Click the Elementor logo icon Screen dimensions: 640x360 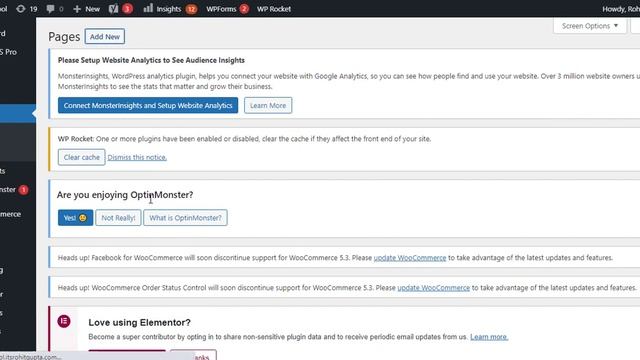point(64,321)
